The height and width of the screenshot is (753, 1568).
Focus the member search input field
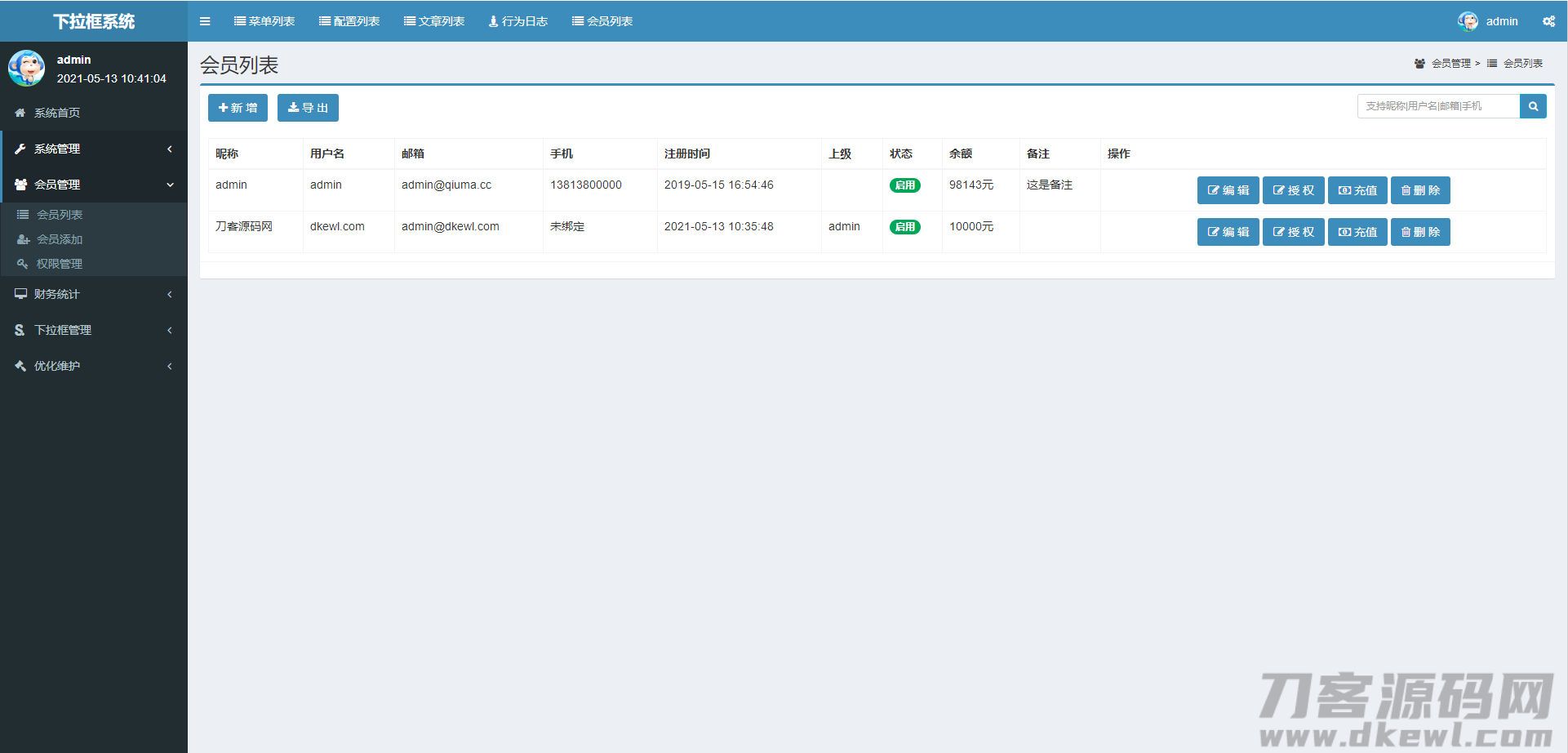[1438, 106]
